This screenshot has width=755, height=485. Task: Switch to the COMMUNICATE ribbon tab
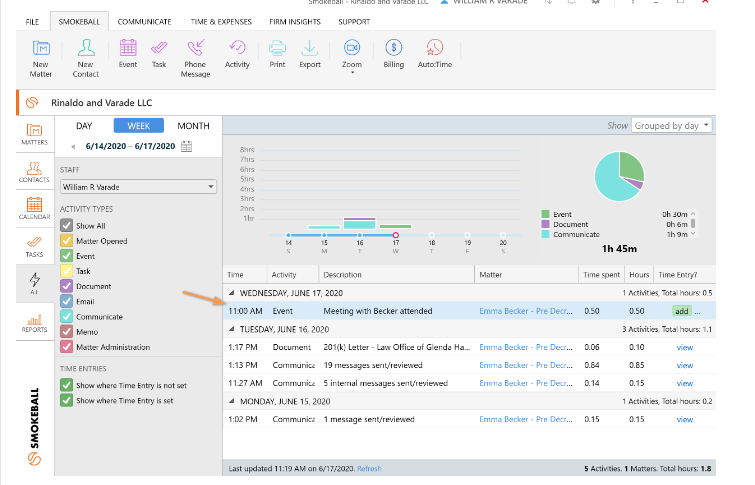click(144, 22)
